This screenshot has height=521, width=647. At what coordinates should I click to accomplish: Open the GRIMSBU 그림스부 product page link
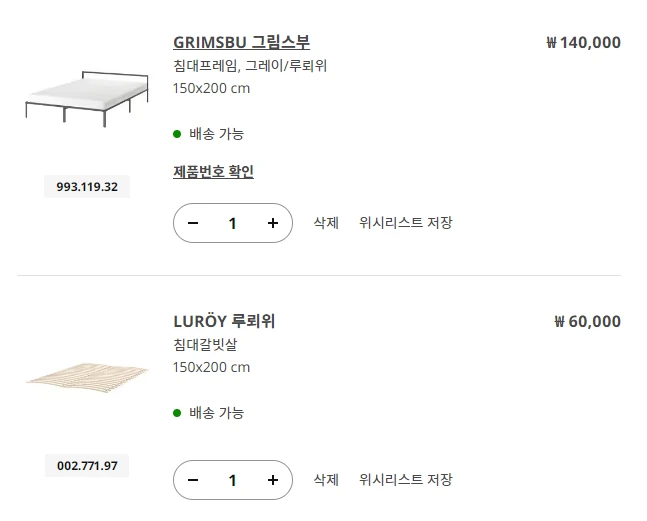[x=241, y=42]
